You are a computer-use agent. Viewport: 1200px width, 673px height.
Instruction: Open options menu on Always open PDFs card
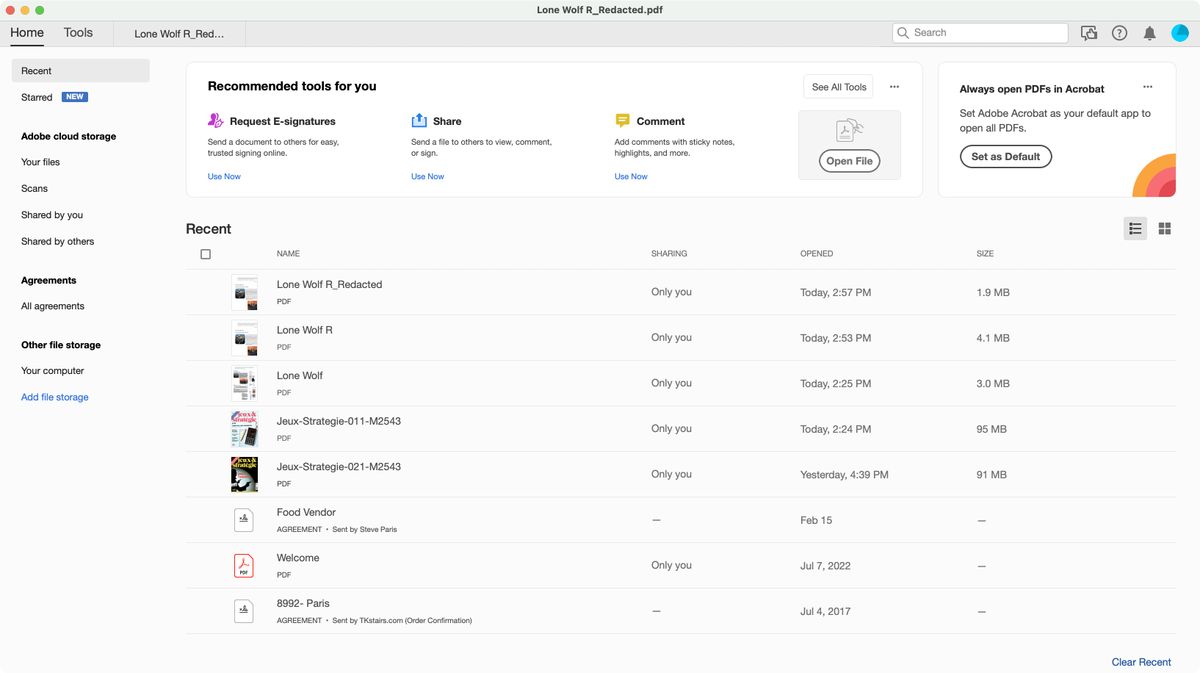(x=1147, y=86)
